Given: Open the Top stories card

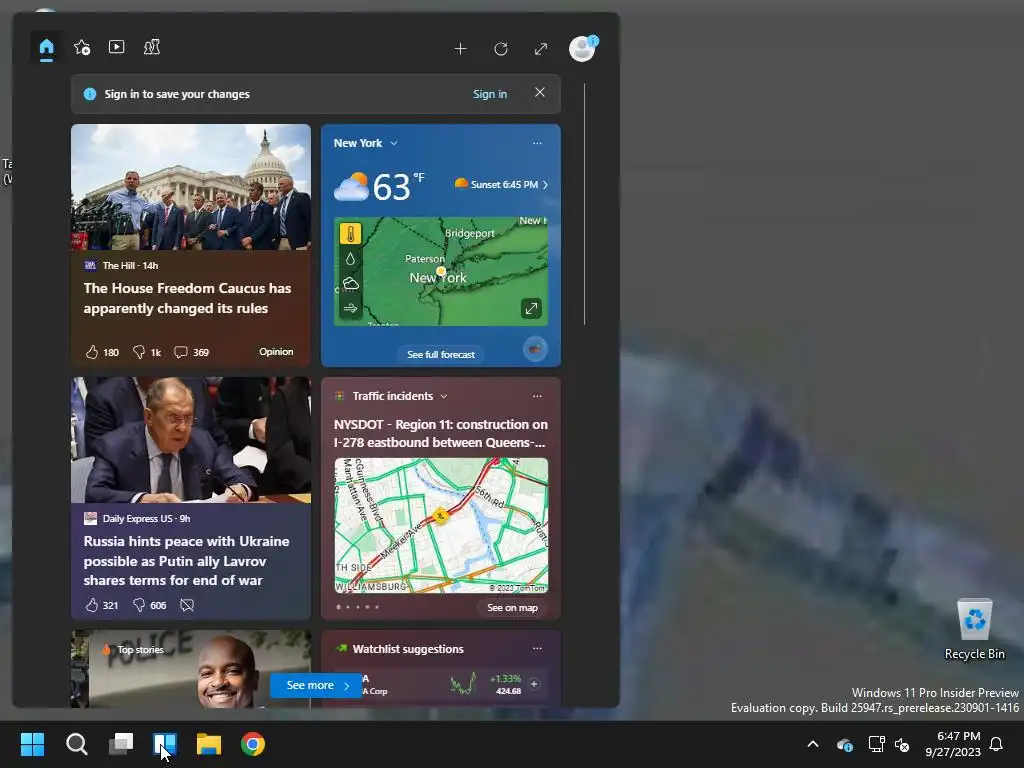Looking at the screenshot, I should pyautogui.click(x=191, y=669).
